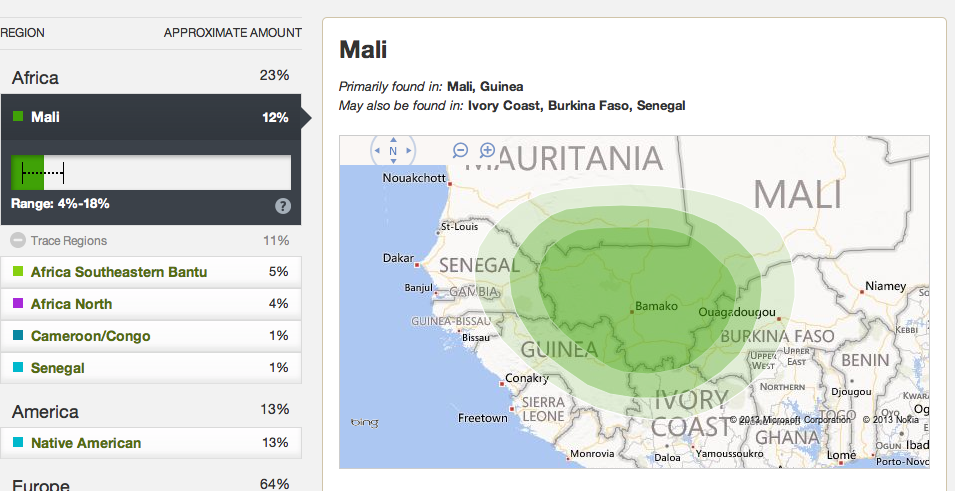This screenshot has width=955, height=491.
Task: Click the Africa North purple color swatch
Action: (18, 304)
